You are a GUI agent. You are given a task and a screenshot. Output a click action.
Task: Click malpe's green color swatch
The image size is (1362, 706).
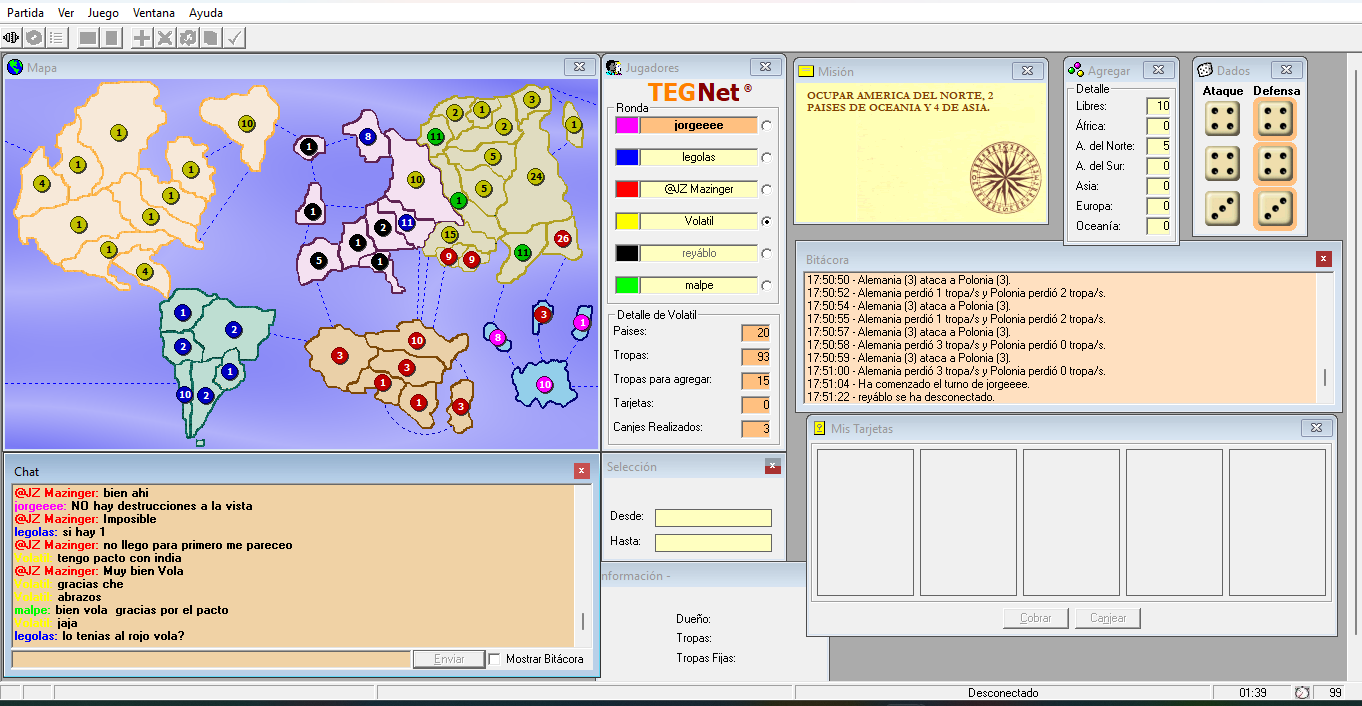pos(627,285)
